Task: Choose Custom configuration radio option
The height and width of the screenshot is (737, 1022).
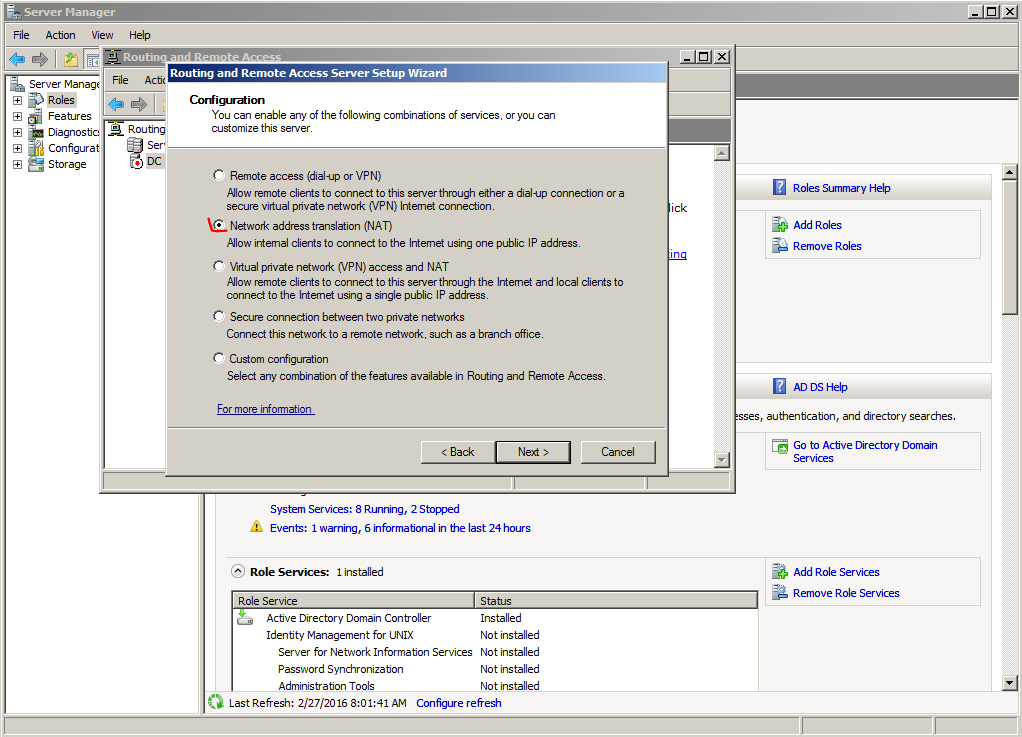Action: (x=219, y=358)
